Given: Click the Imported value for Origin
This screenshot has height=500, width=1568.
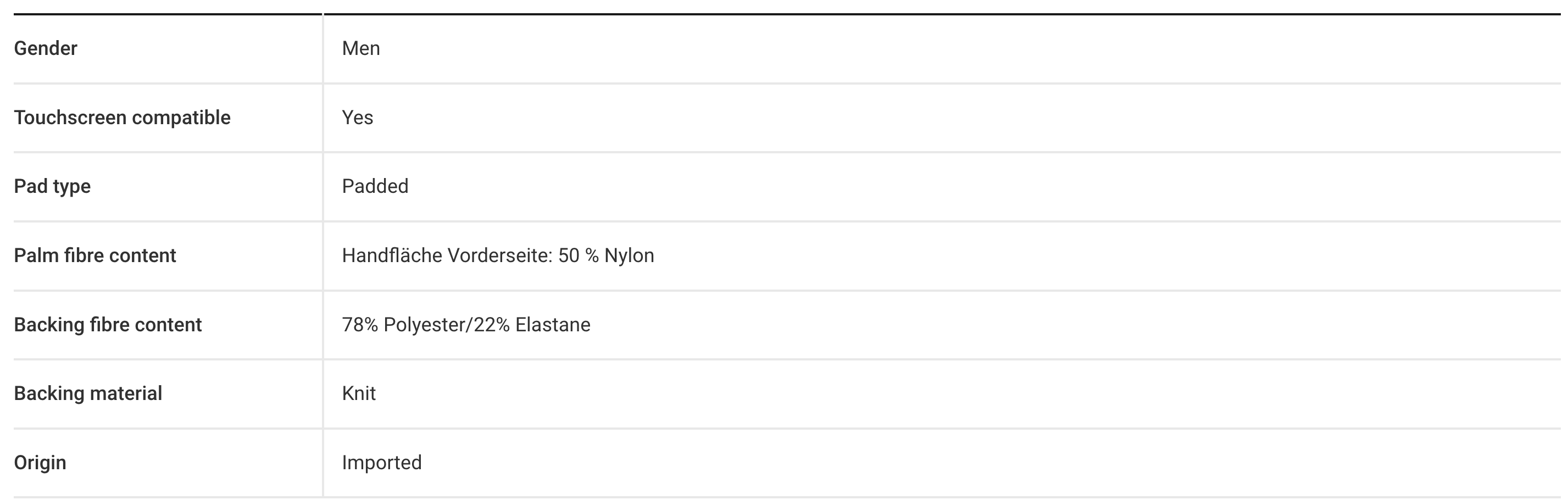Looking at the screenshot, I should point(382,463).
